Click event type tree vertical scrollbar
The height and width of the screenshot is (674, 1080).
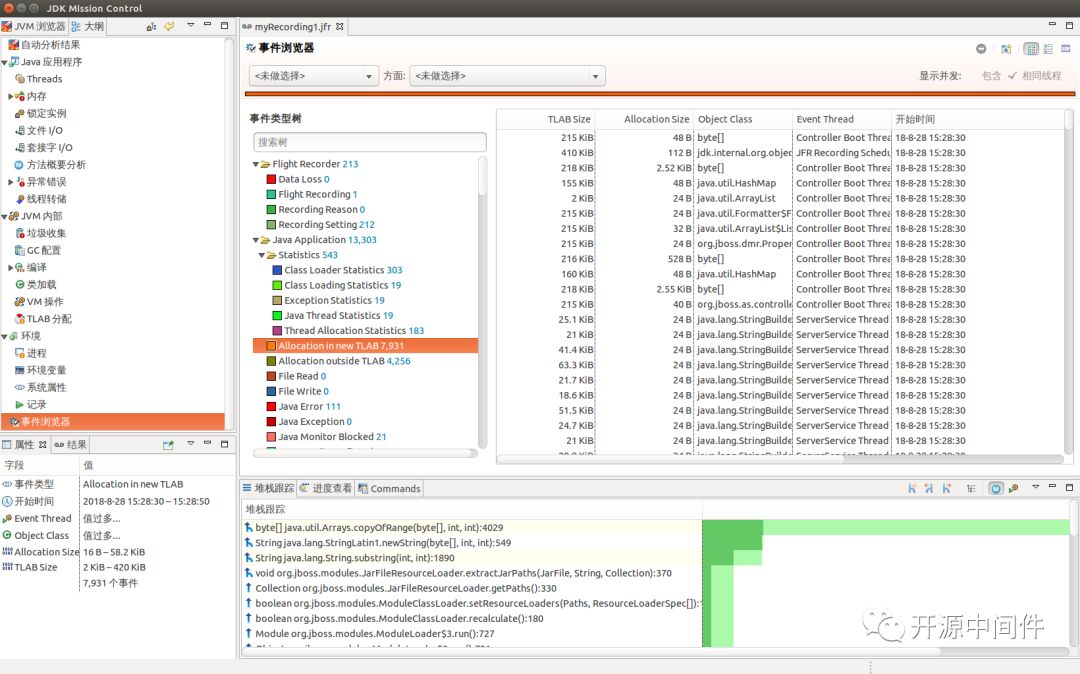482,303
